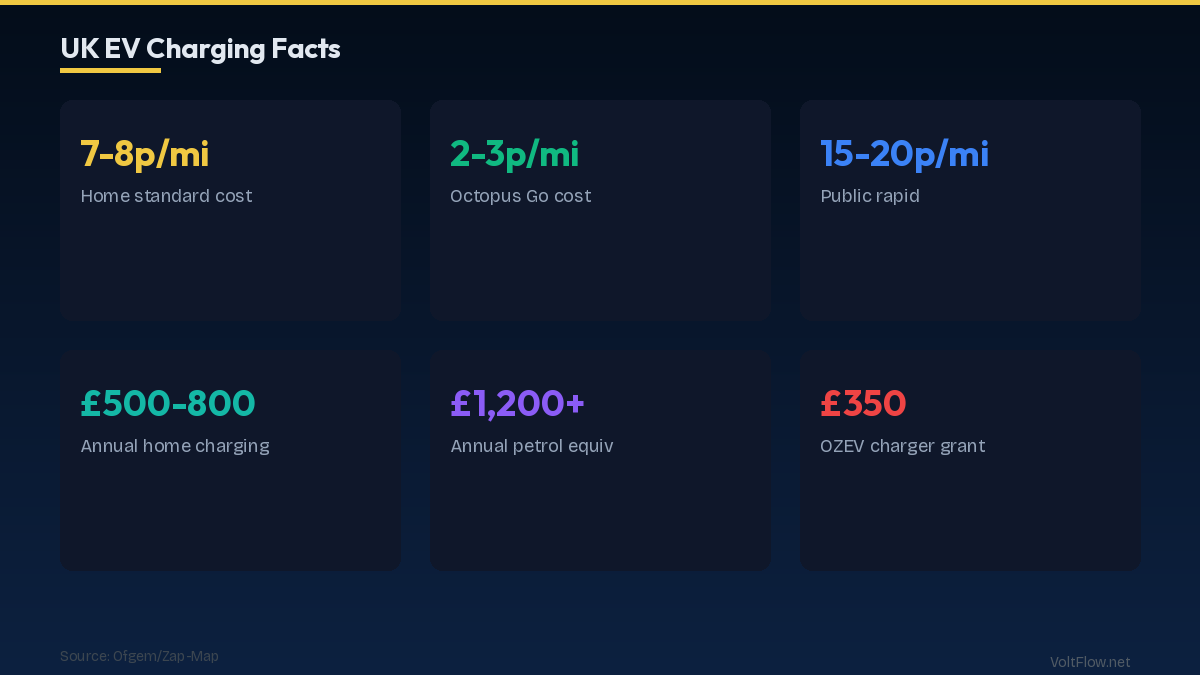Select the teal £500-800 value

168,404
